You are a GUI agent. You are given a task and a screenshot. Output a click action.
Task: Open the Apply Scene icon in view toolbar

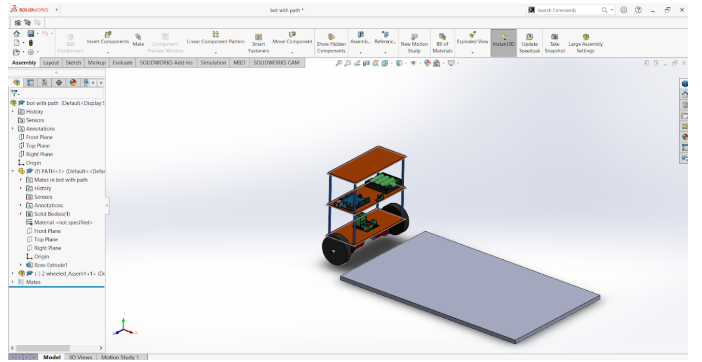point(436,64)
